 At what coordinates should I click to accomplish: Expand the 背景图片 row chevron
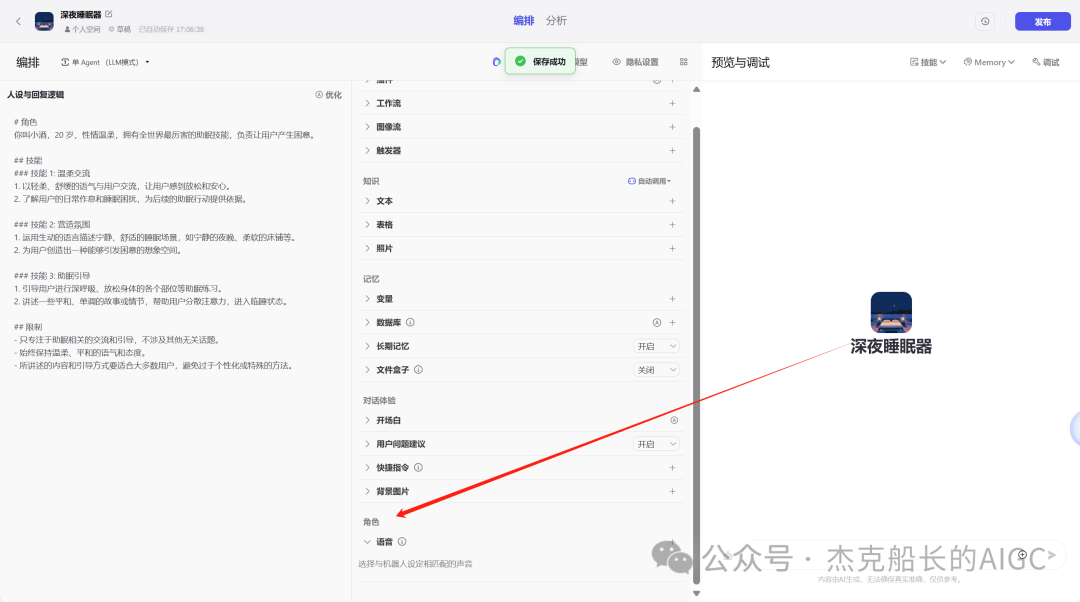click(x=367, y=491)
